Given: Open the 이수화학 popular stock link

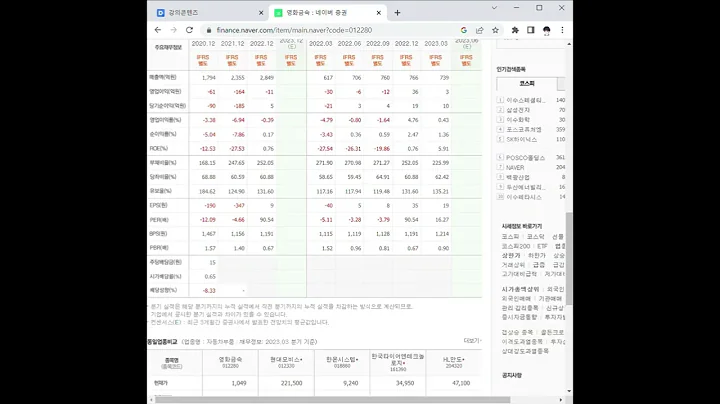Looking at the screenshot, I should coord(518,120).
